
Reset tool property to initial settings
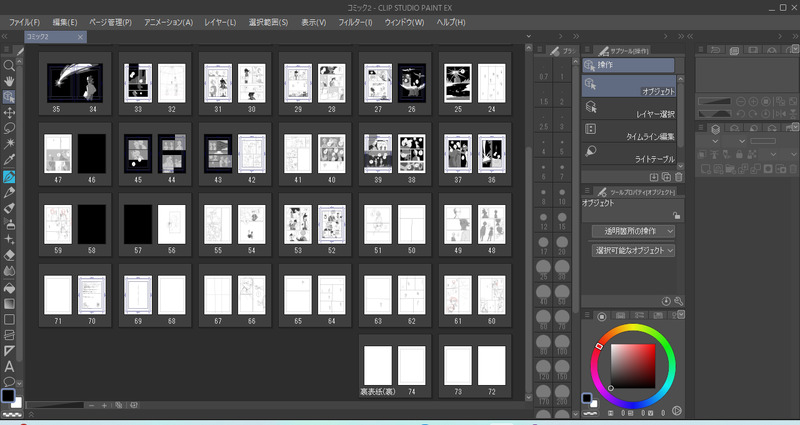[x=666, y=302]
